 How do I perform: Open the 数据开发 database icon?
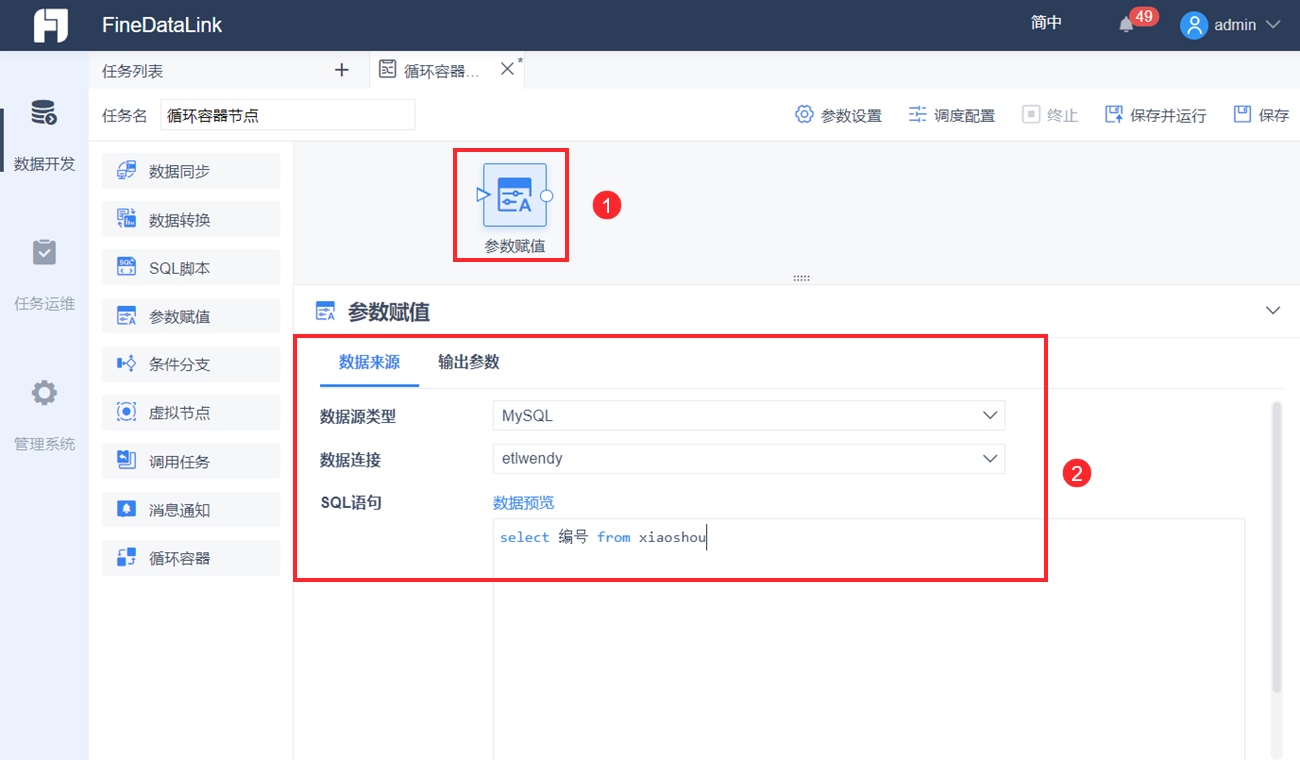pyautogui.click(x=44, y=113)
